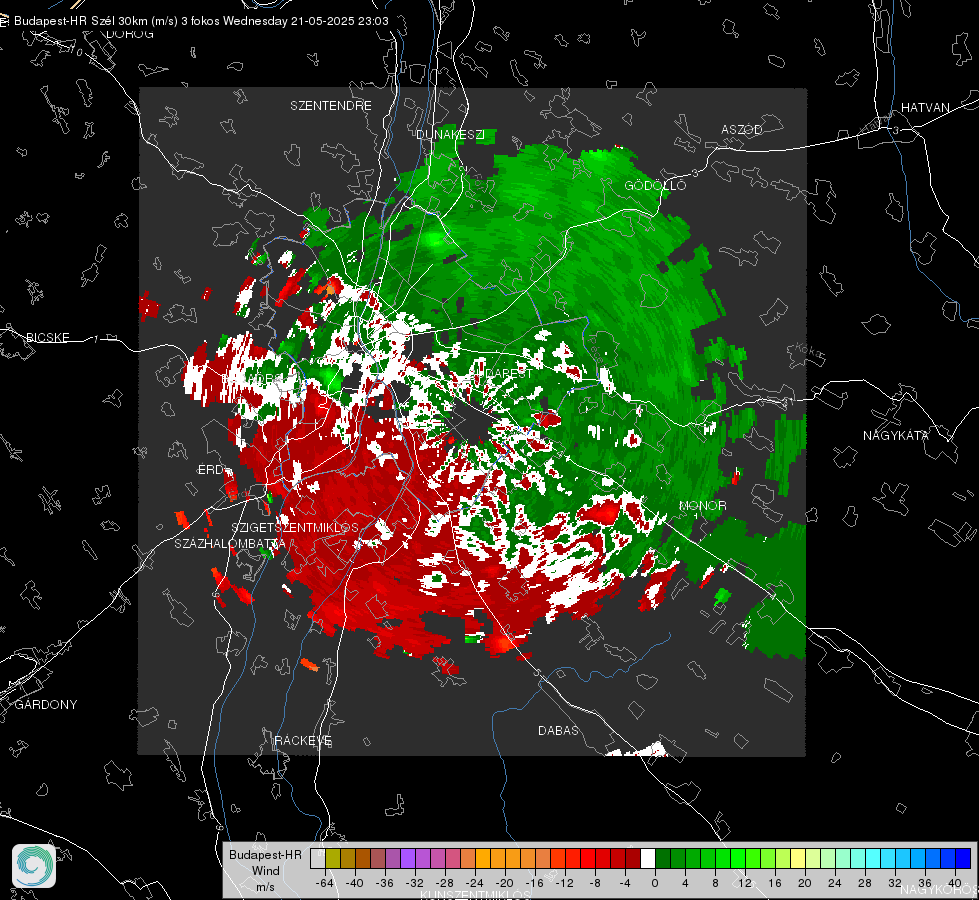Select the DABAS town label
Screen dimensions: 979x900
(x=558, y=731)
